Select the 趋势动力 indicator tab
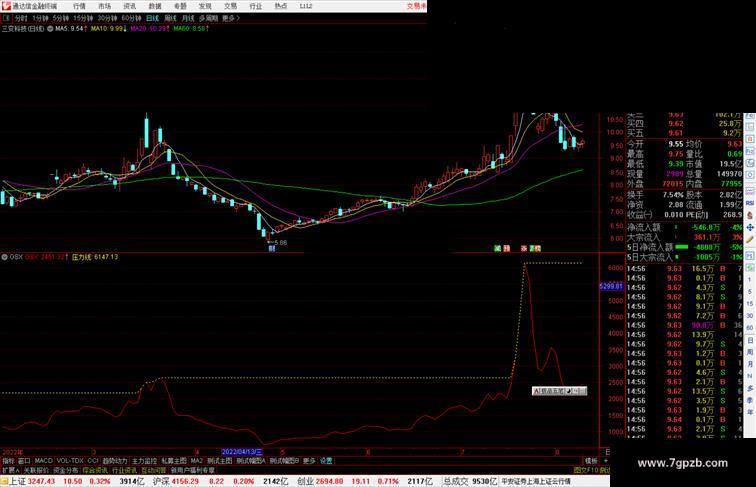Viewport: 756px width, 487px height. coord(115,461)
